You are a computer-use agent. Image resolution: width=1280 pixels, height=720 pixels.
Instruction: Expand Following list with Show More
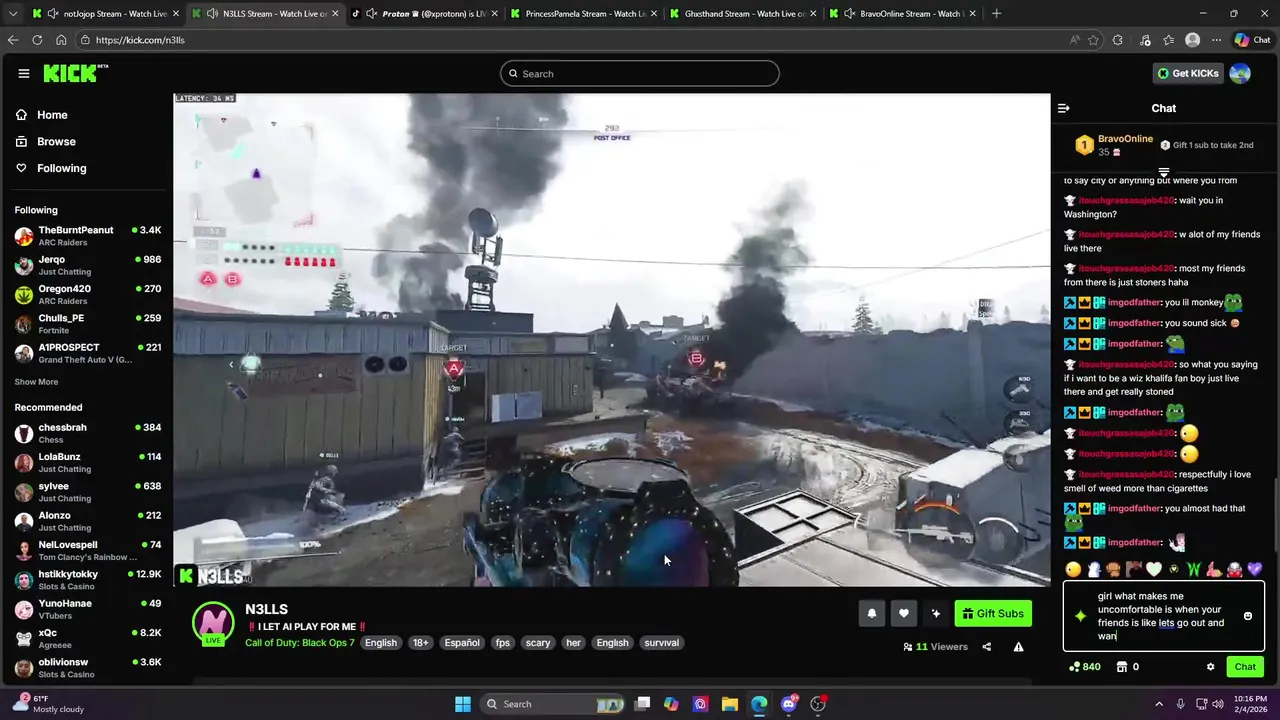(36, 382)
